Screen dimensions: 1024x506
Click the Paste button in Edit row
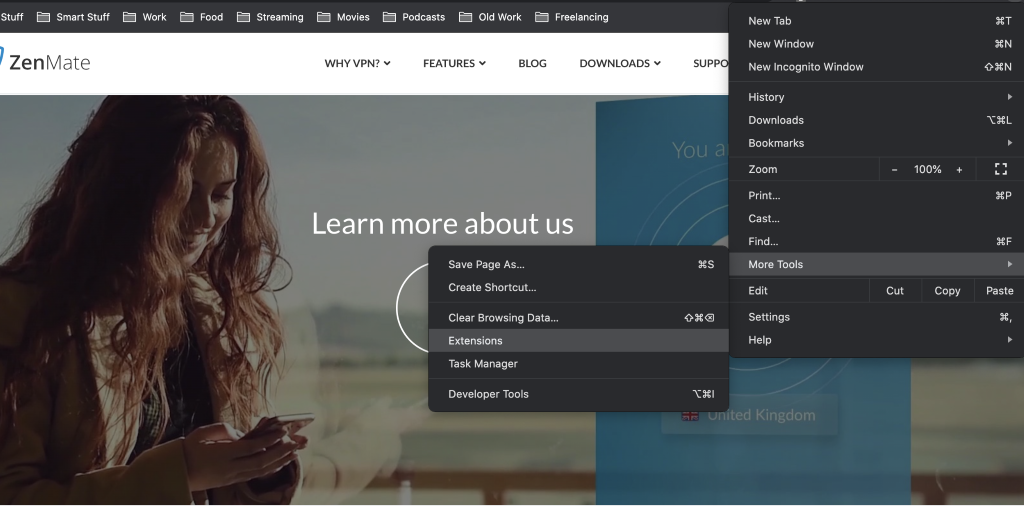click(x=999, y=291)
